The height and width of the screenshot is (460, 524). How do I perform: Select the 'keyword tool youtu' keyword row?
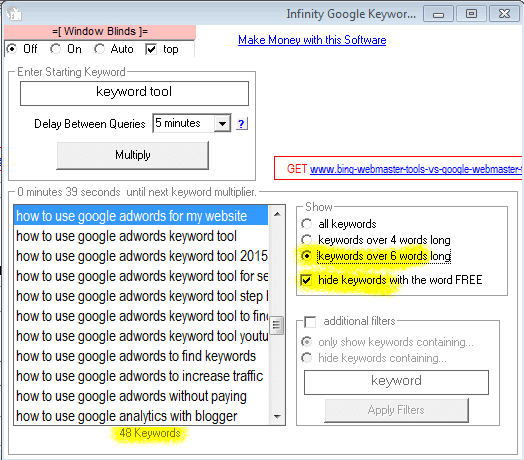(x=141, y=336)
